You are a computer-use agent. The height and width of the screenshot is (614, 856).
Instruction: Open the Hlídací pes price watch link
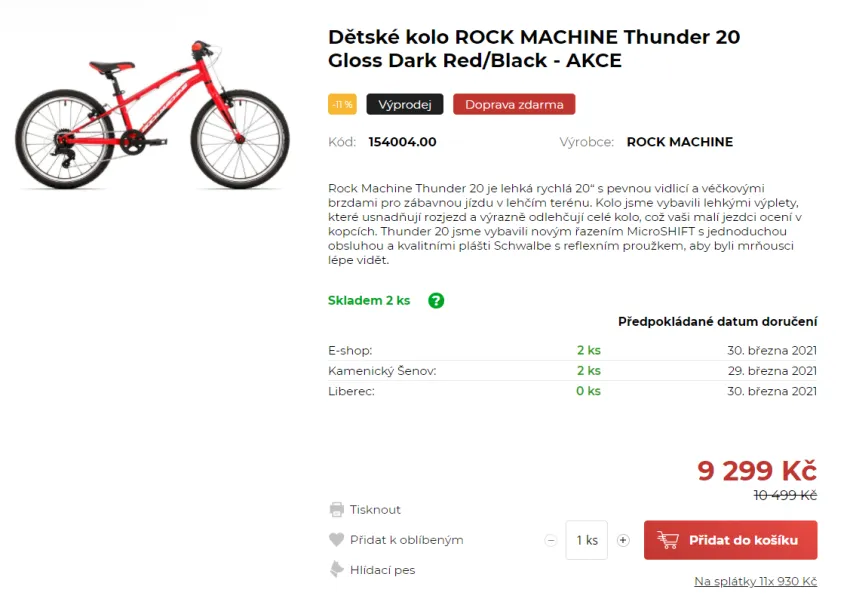[x=382, y=570]
